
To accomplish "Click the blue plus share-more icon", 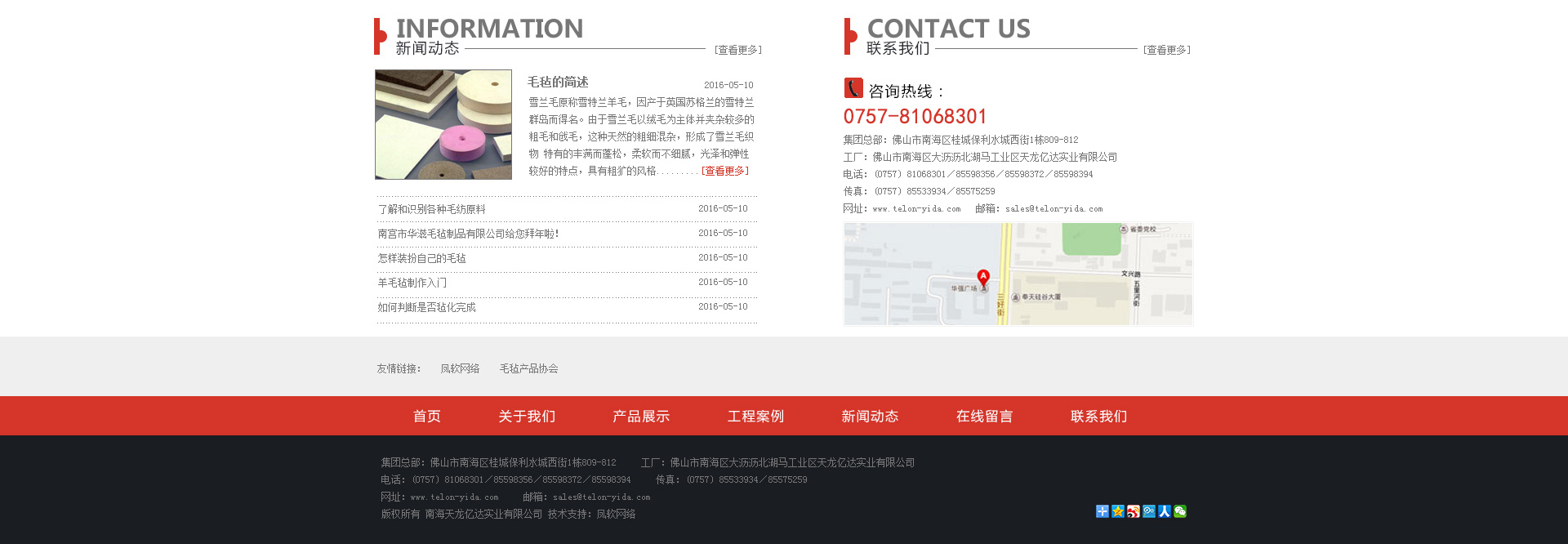I will [1102, 511].
